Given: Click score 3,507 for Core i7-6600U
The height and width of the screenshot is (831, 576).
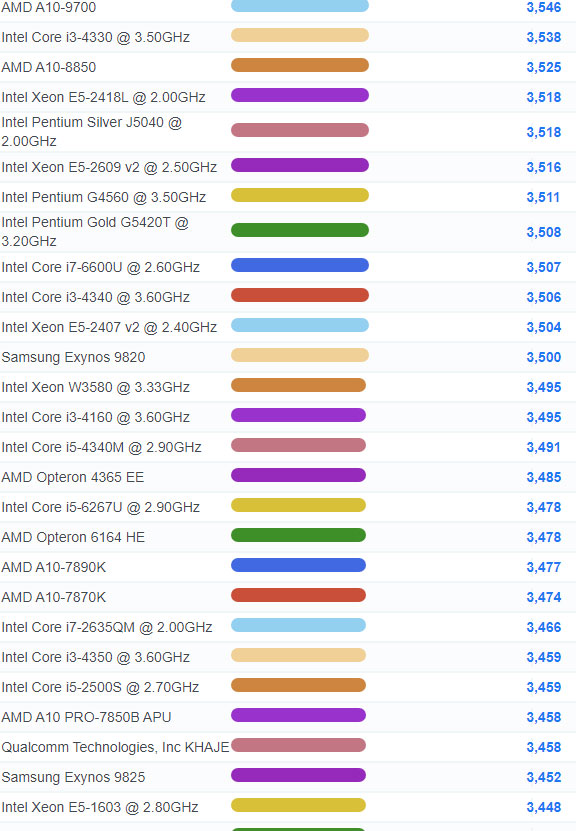Looking at the screenshot, I should [544, 267].
